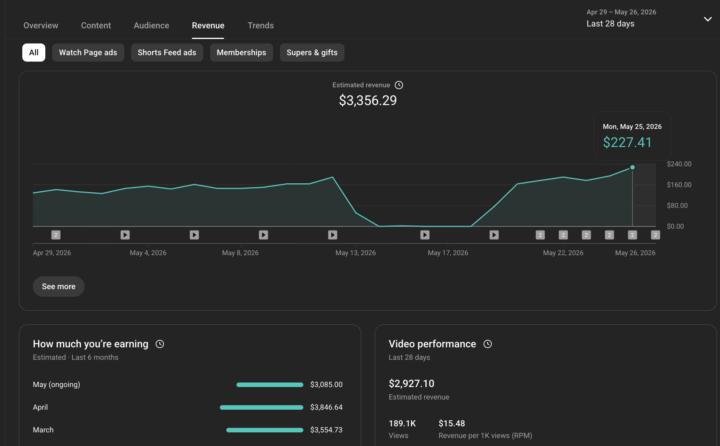Click the video play marker just before May 4
The width and height of the screenshot is (720, 446).
point(125,235)
